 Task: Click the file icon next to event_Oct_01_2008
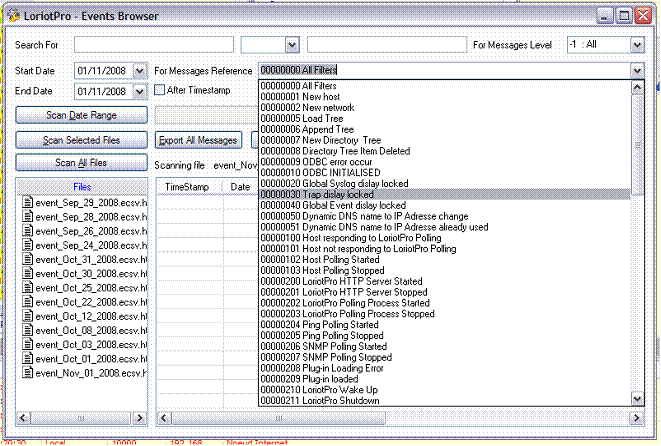click(x=27, y=359)
